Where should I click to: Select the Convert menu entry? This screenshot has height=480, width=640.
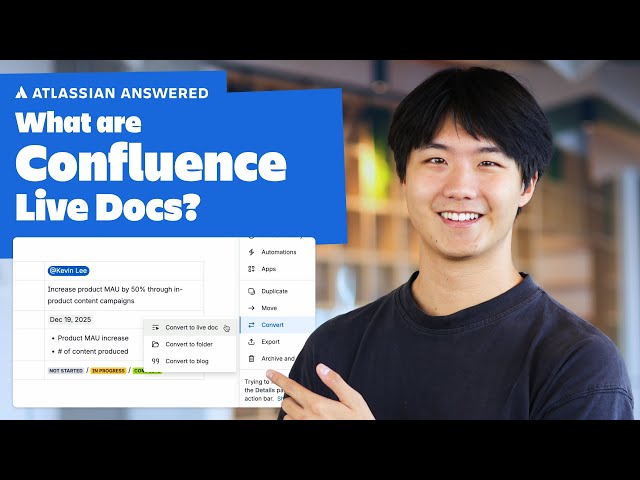coord(278,325)
